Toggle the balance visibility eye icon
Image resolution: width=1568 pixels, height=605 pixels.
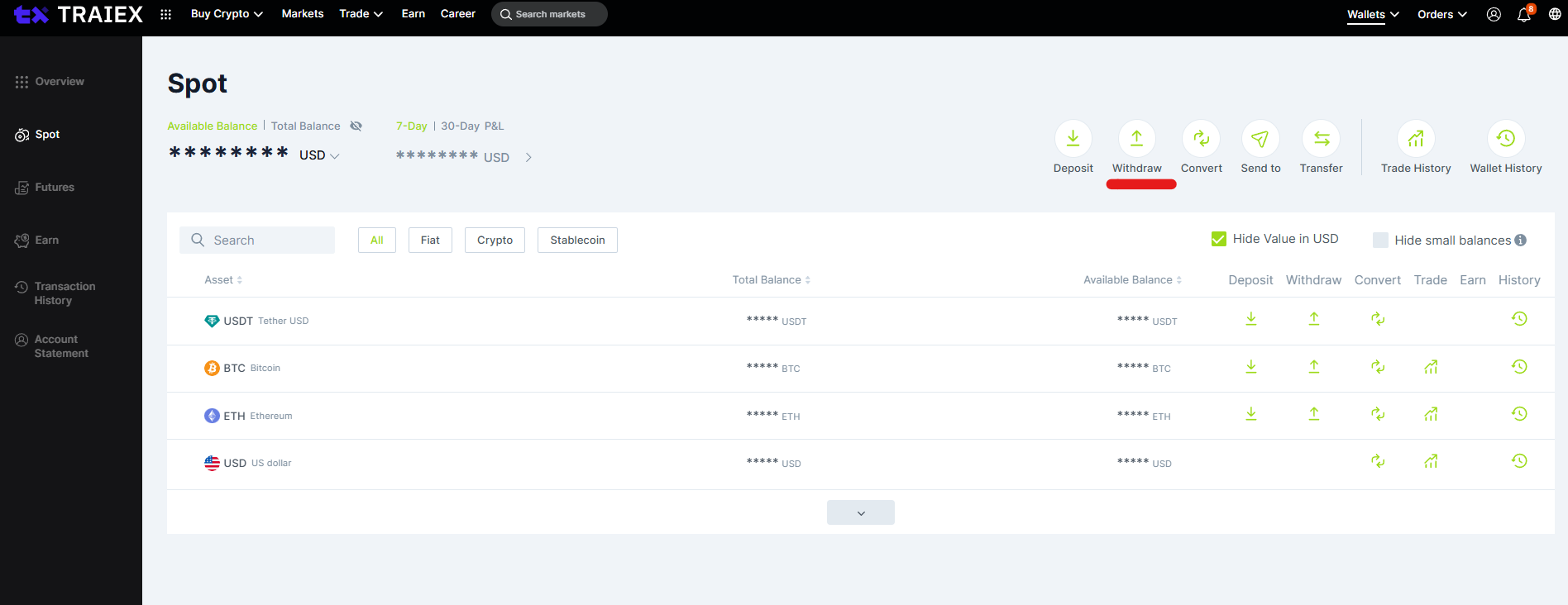point(356,126)
